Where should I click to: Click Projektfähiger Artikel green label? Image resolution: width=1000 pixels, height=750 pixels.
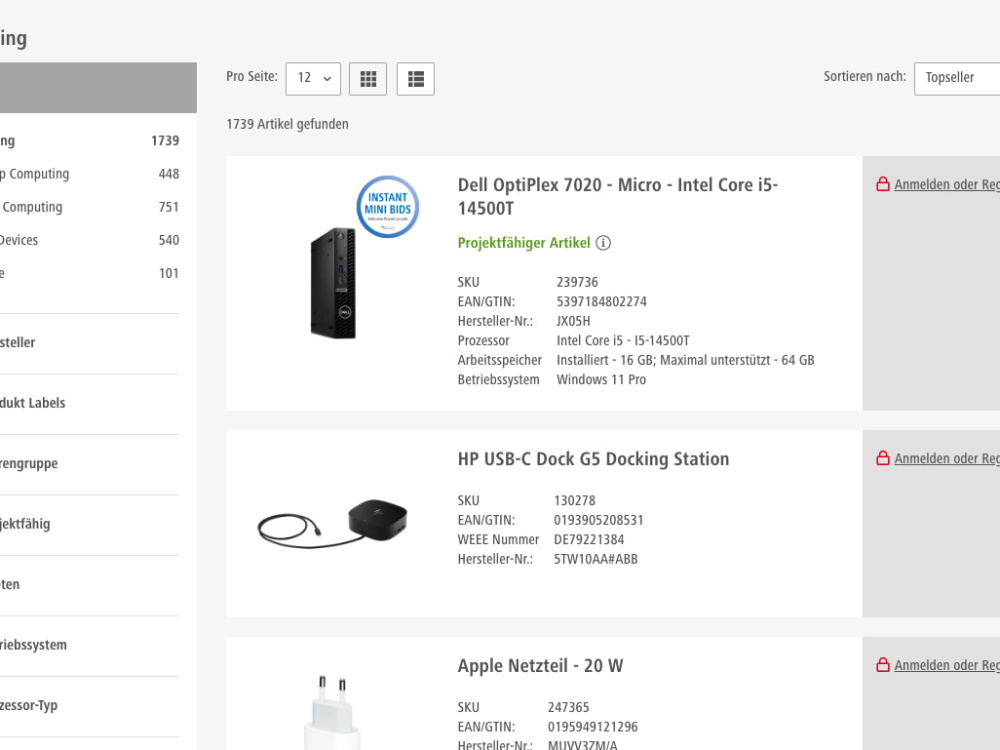524,243
